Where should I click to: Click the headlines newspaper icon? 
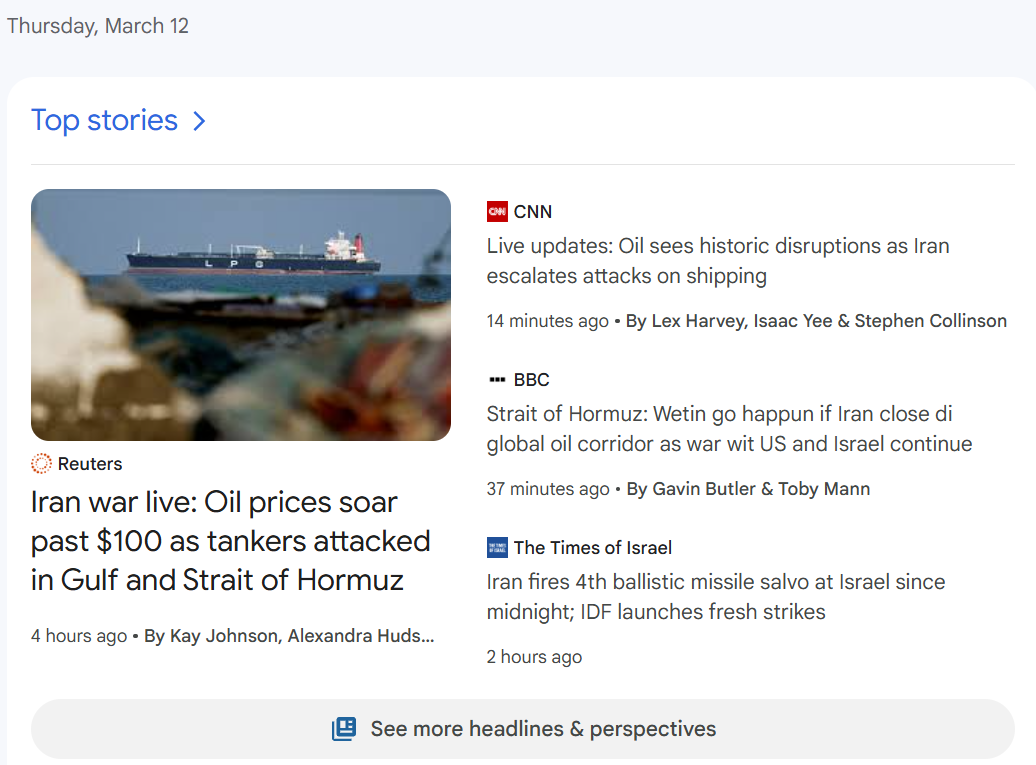click(x=344, y=729)
